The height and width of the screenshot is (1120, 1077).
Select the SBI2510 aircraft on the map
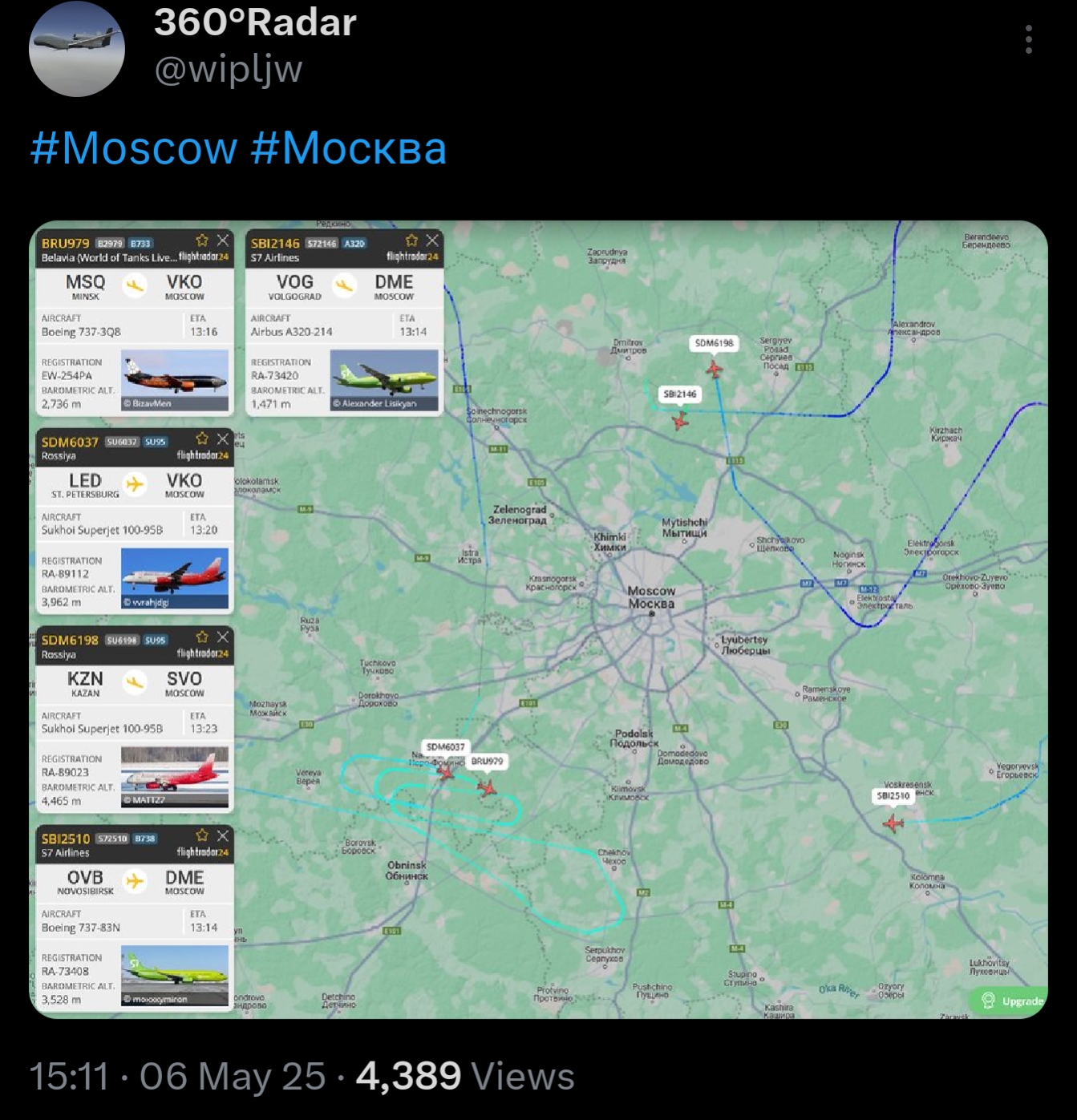click(x=893, y=823)
